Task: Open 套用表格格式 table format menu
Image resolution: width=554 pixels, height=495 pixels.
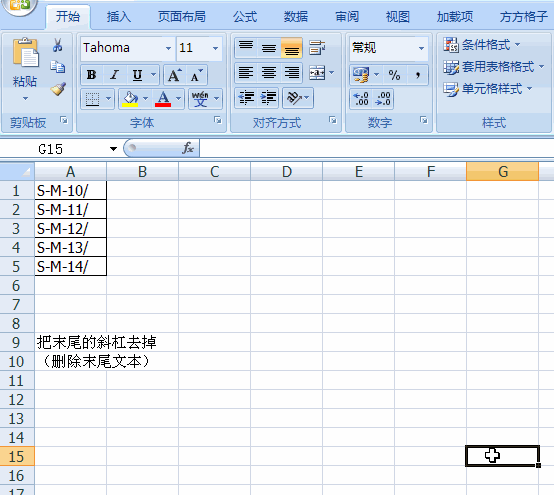Action: pyautogui.click(x=494, y=66)
